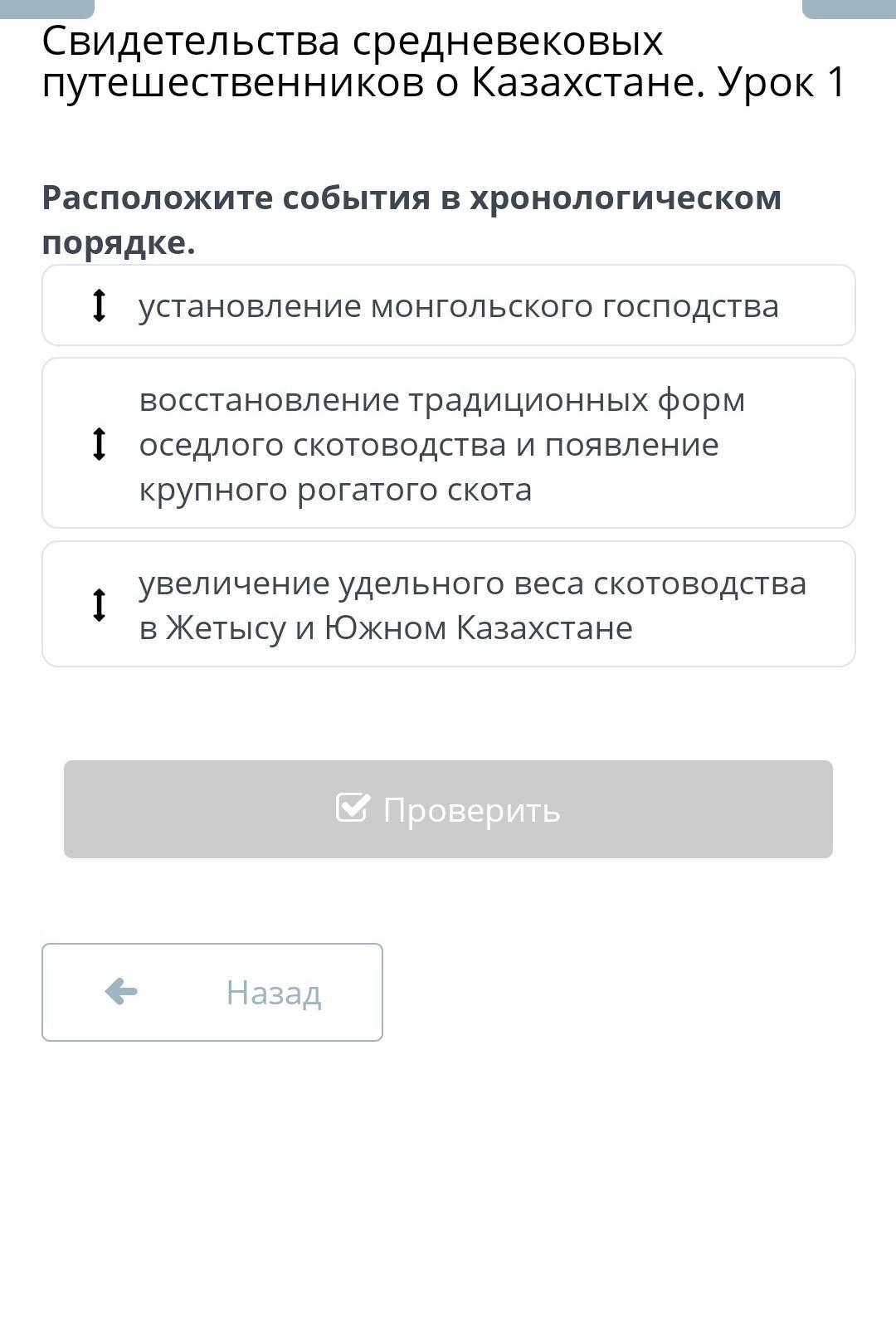Screen dimensions: 896x1338
Task: Click the left arrow icon beside Назад
Action: [x=121, y=991]
